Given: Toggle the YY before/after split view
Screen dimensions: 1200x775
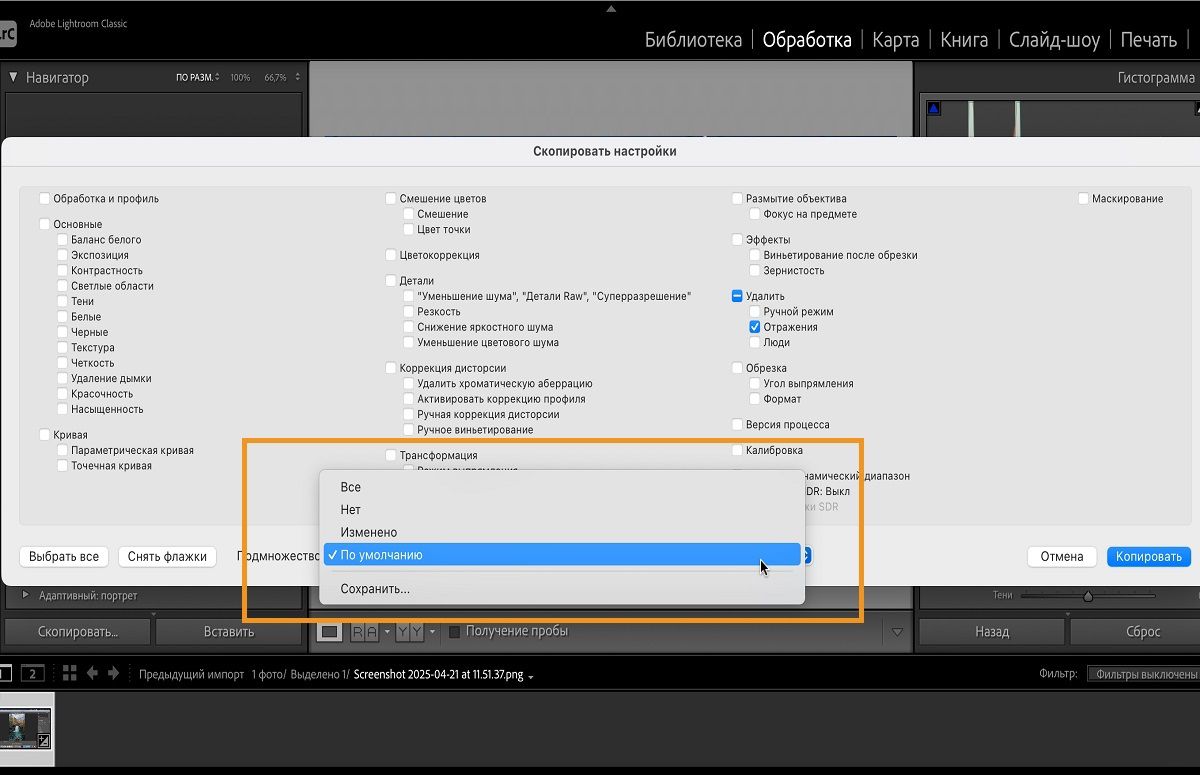Looking at the screenshot, I should tap(410, 631).
